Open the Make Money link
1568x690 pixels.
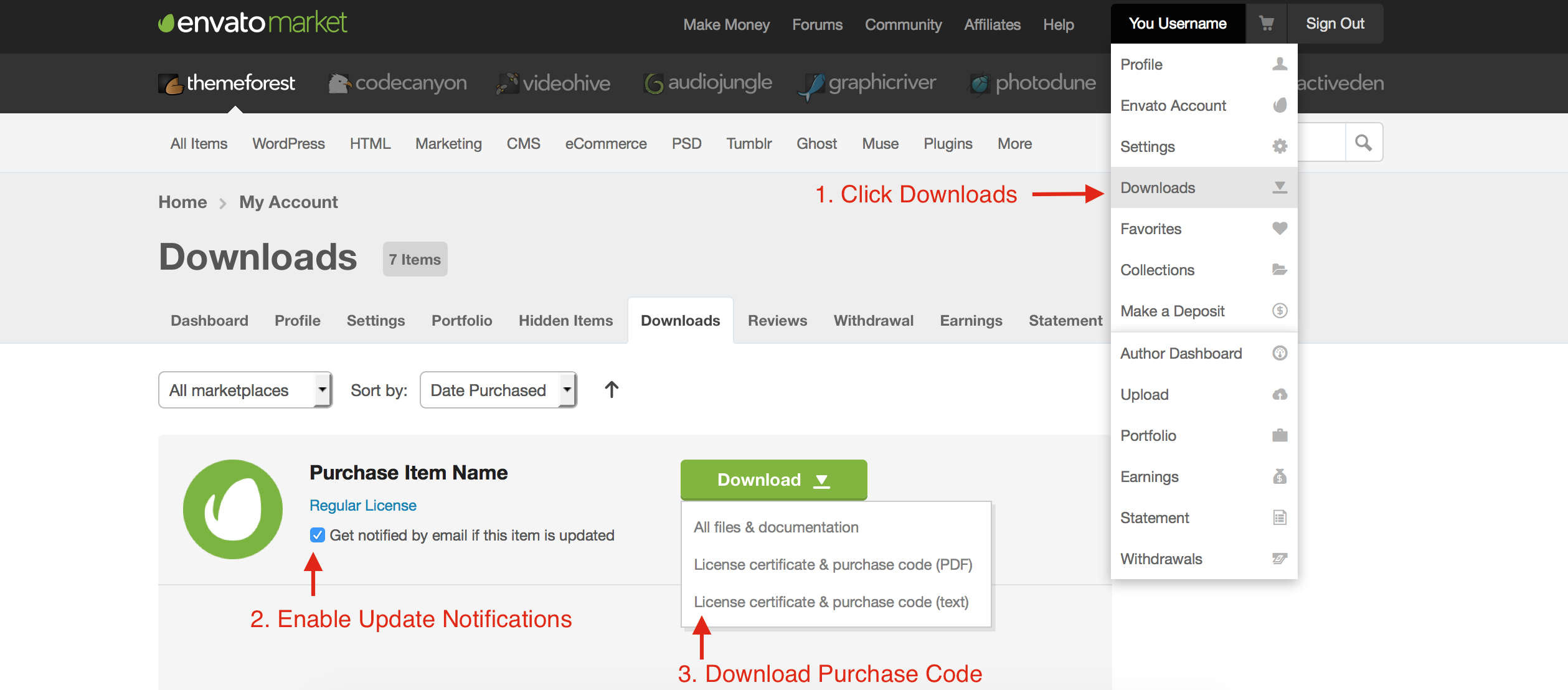tap(726, 25)
